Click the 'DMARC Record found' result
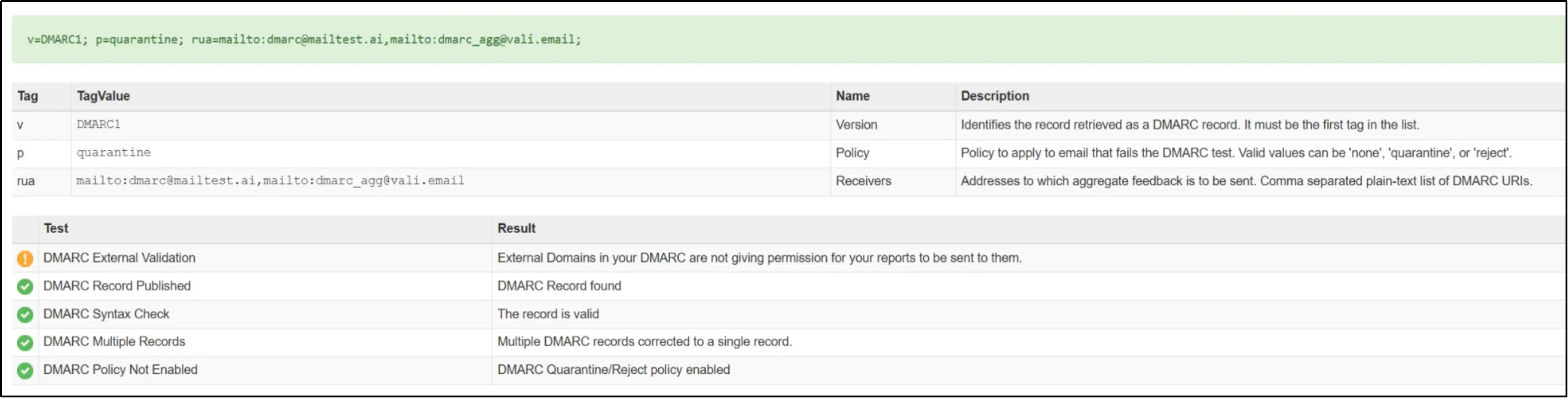The width and height of the screenshot is (1568, 398). pos(559,286)
